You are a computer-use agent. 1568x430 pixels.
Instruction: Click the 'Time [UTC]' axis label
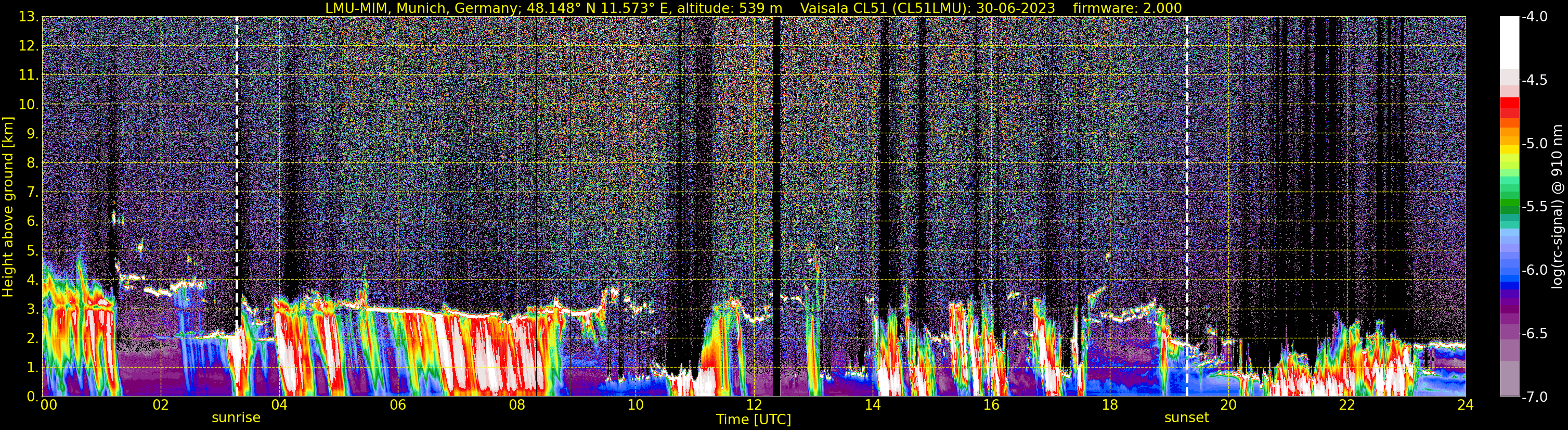click(754, 420)
